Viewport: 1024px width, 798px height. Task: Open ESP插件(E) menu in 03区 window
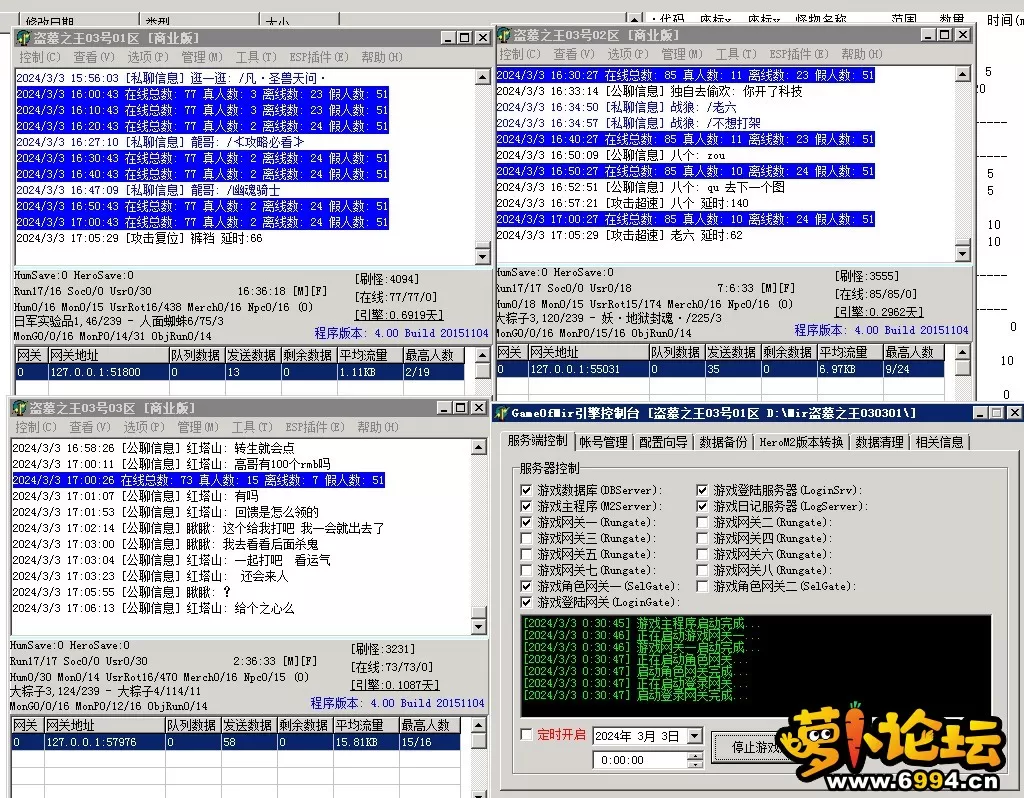pyautogui.click(x=317, y=427)
